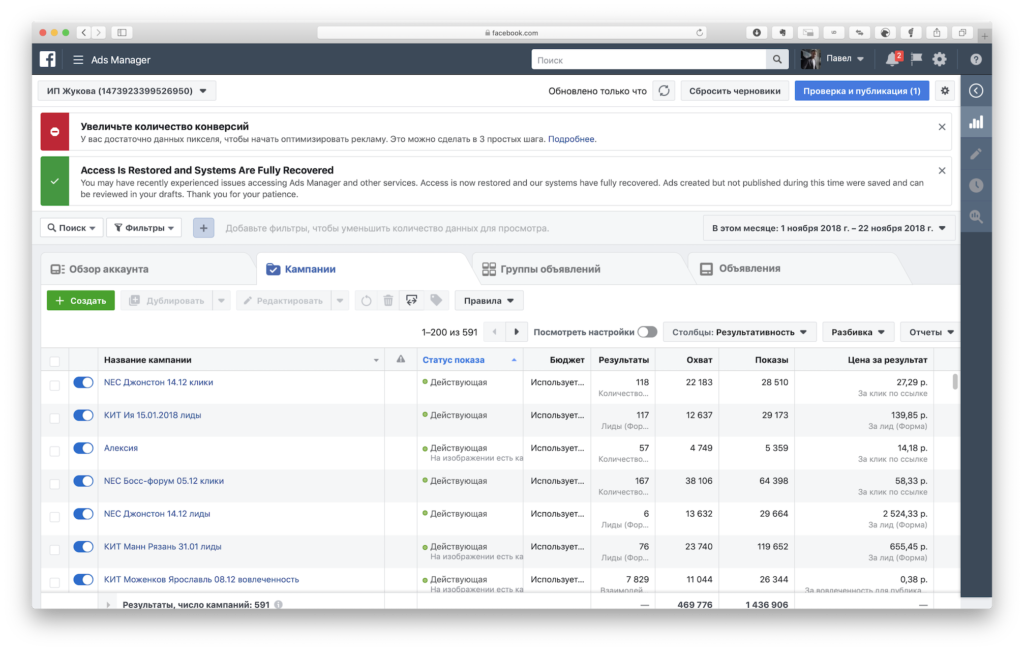The height and width of the screenshot is (651, 1024).
Task: Click the magnifier inspect icon in right sidebar
Action: click(976, 217)
